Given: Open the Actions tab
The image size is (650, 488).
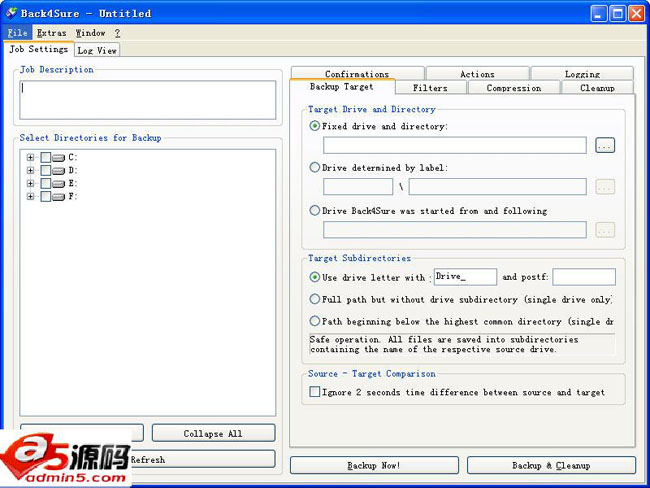Looking at the screenshot, I should pos(477,74).
